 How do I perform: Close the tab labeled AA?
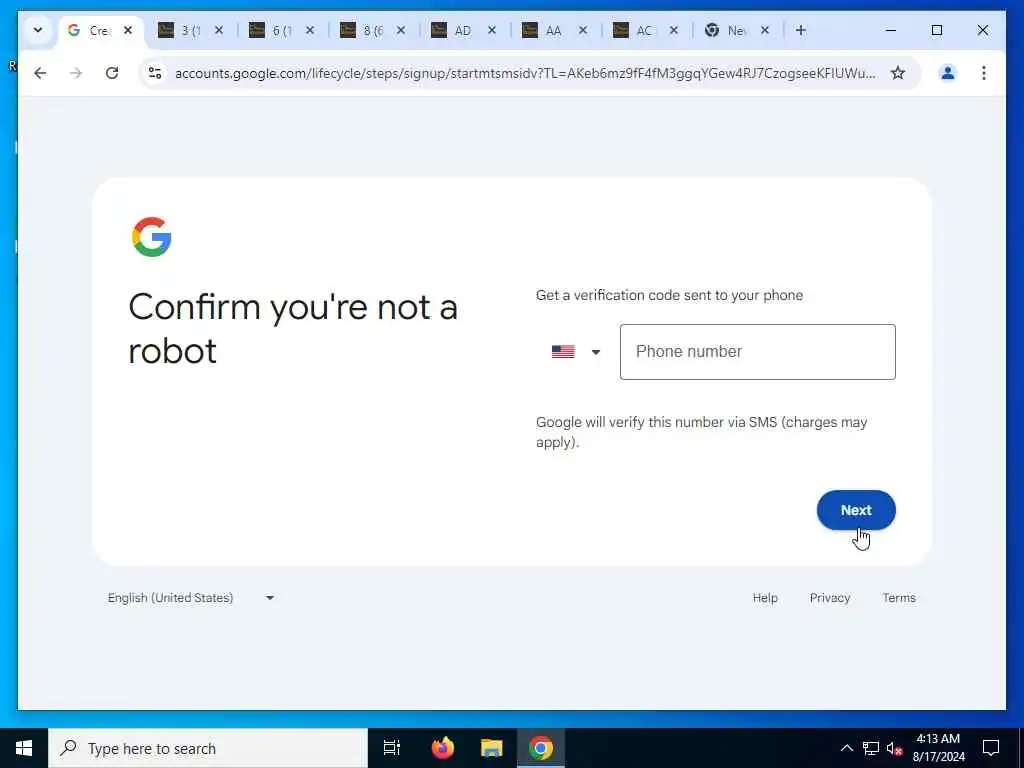tap(583, 30)
